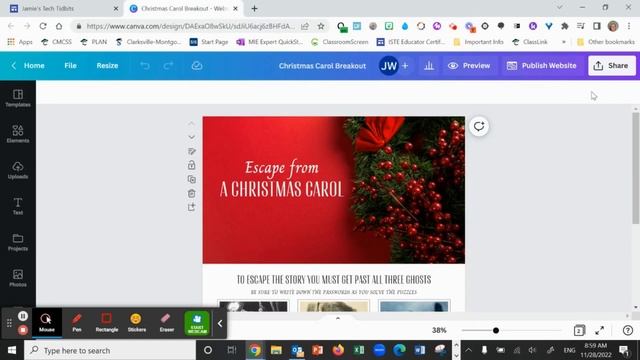Image resolution: width=640 pixels, height=360 pixels.
Task: Open the Chrome extensions puzzle icon
Action: 564,26
